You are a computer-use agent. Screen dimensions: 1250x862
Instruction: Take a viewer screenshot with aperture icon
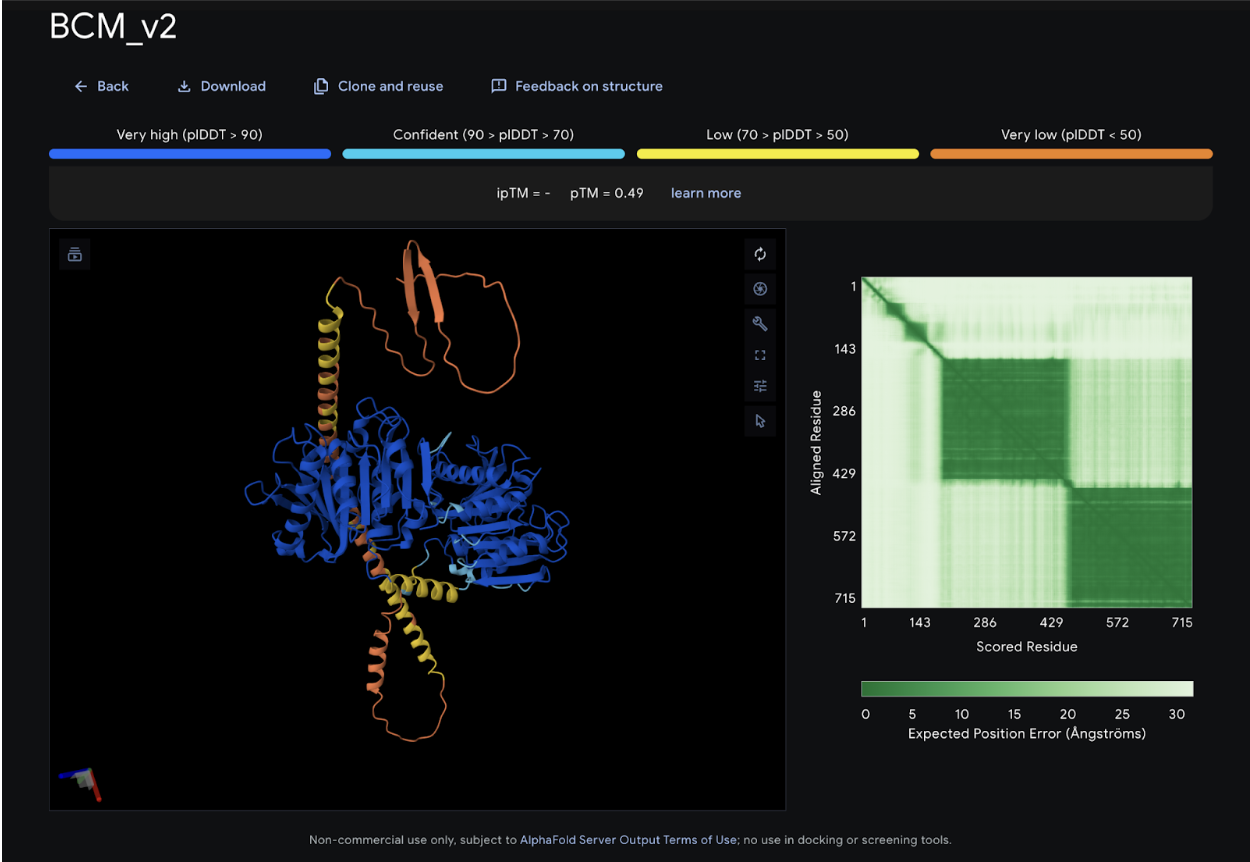click(x=760, y=289)
